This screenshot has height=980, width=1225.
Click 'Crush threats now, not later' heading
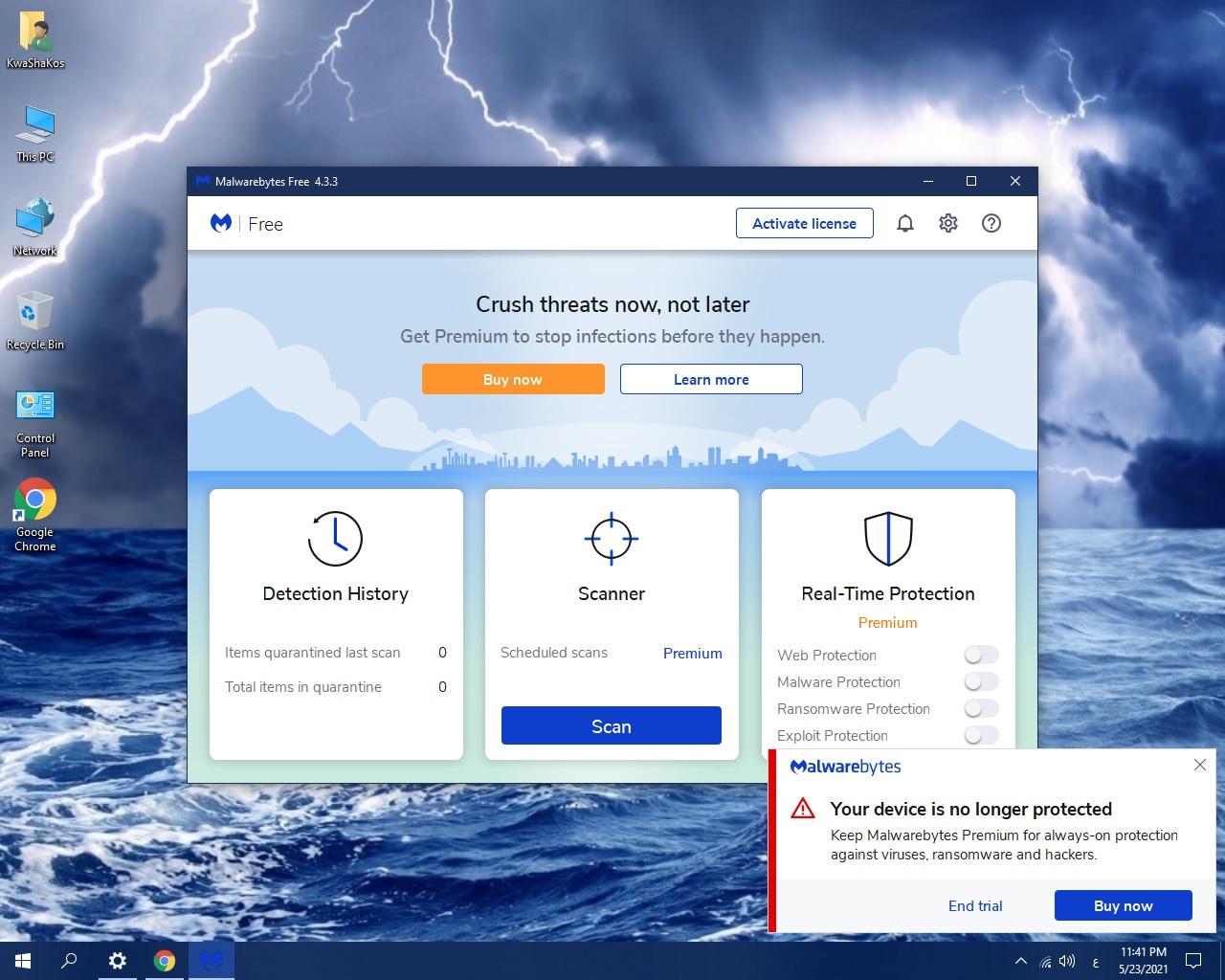click(x=612, y=304)
